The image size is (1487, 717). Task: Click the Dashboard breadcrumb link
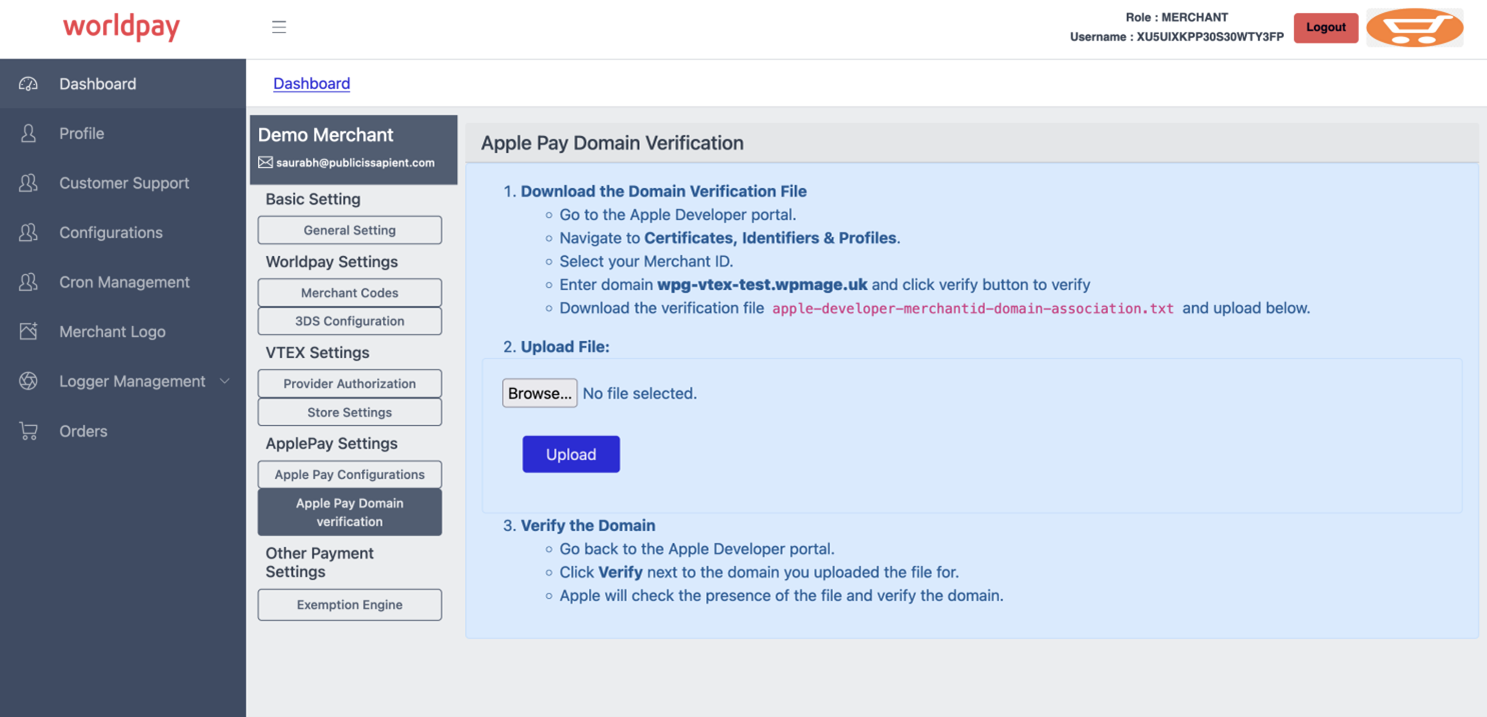(x=311, y=84)
